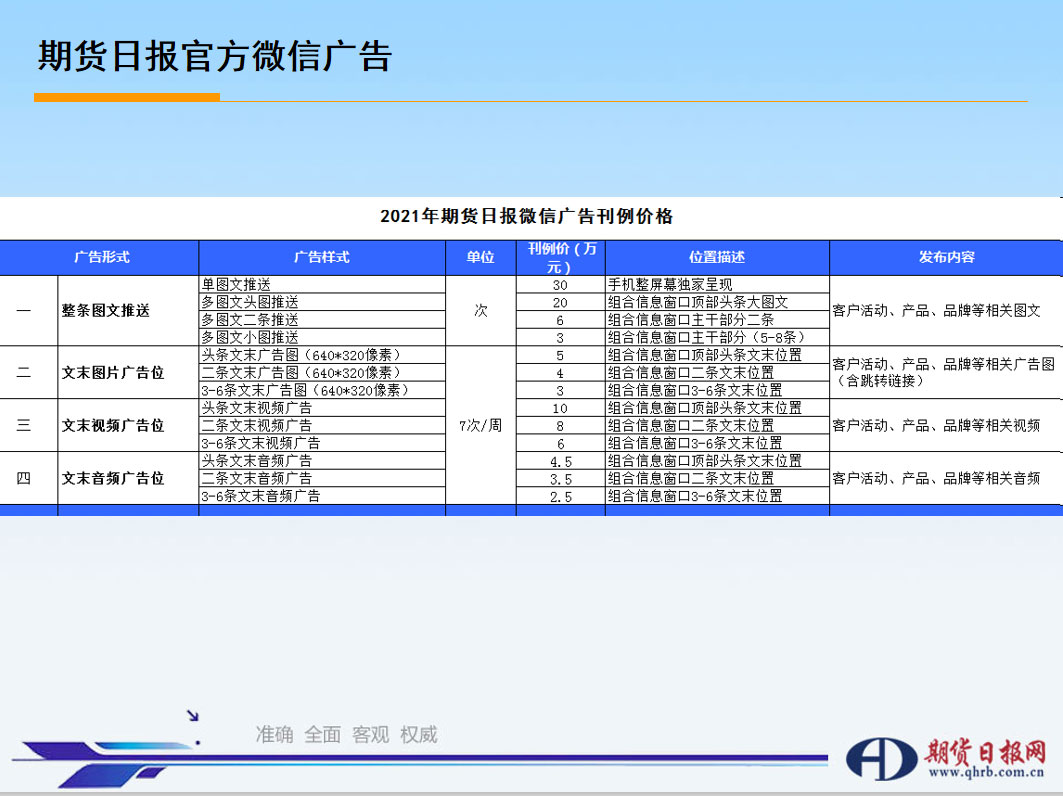Click the 整条图文推送 row label

tap(105, 311)
